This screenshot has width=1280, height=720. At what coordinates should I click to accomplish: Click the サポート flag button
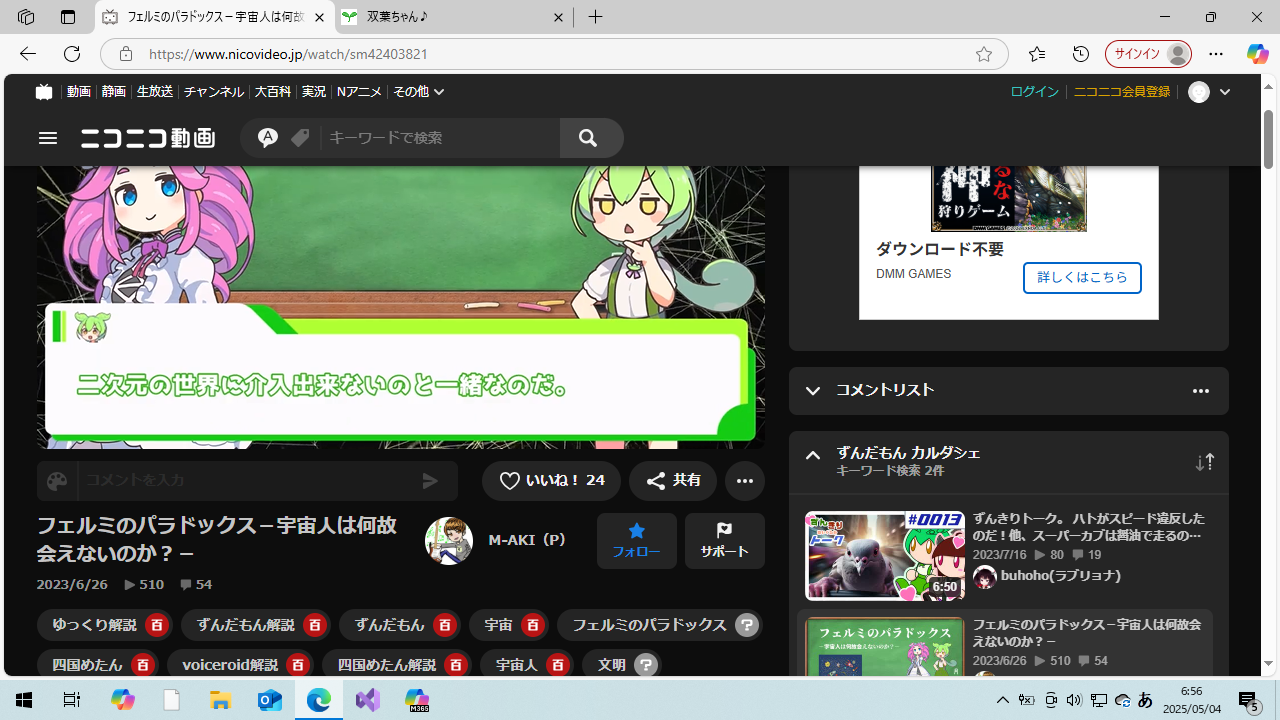pos(725,541)
